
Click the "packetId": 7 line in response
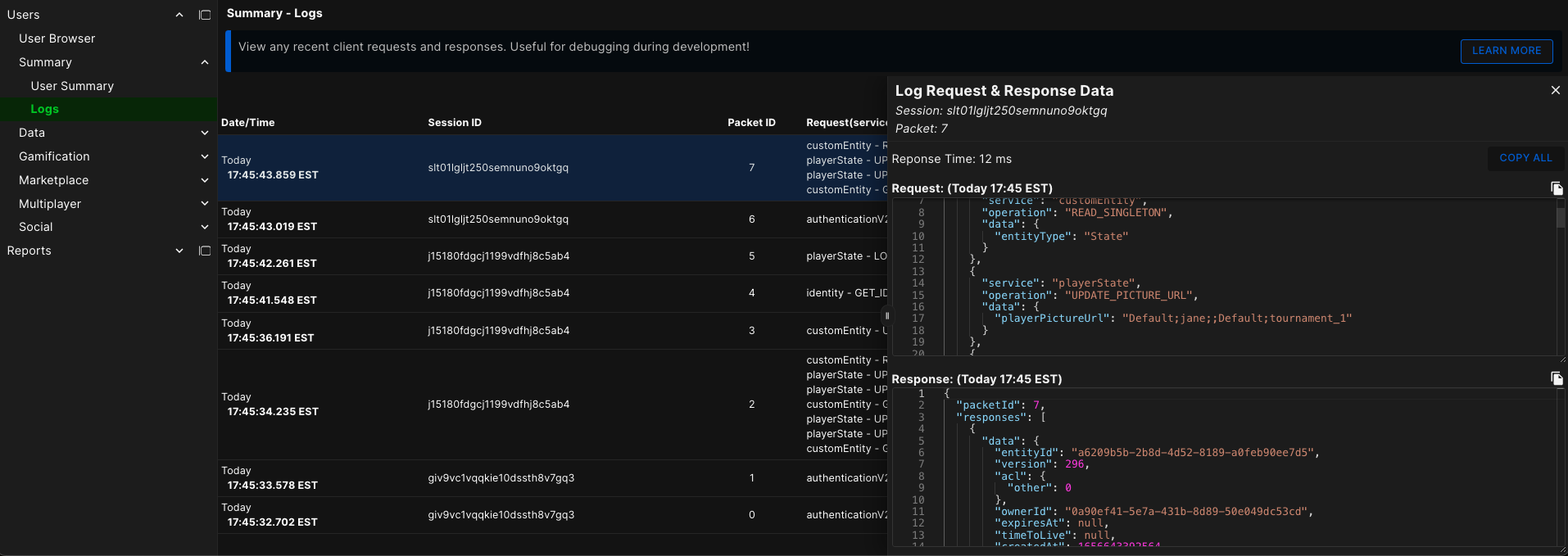pos(1000,405)
